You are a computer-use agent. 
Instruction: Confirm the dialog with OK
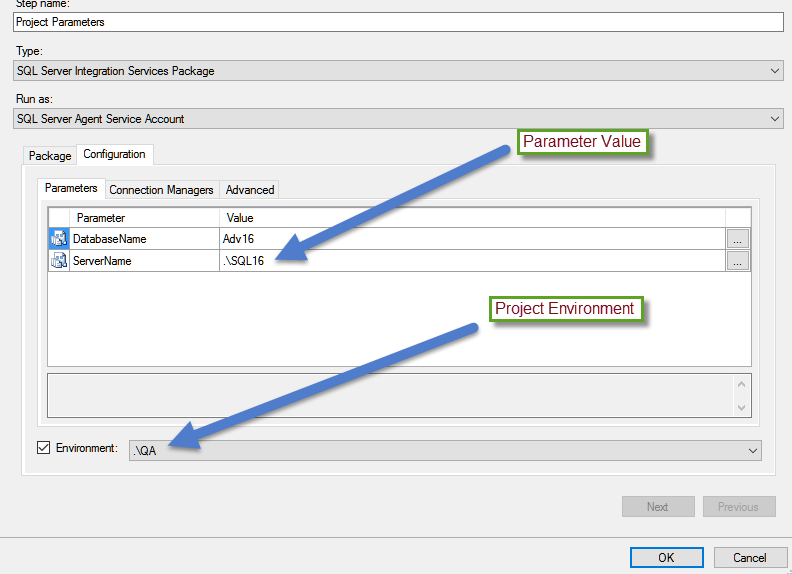coord(666,557)
